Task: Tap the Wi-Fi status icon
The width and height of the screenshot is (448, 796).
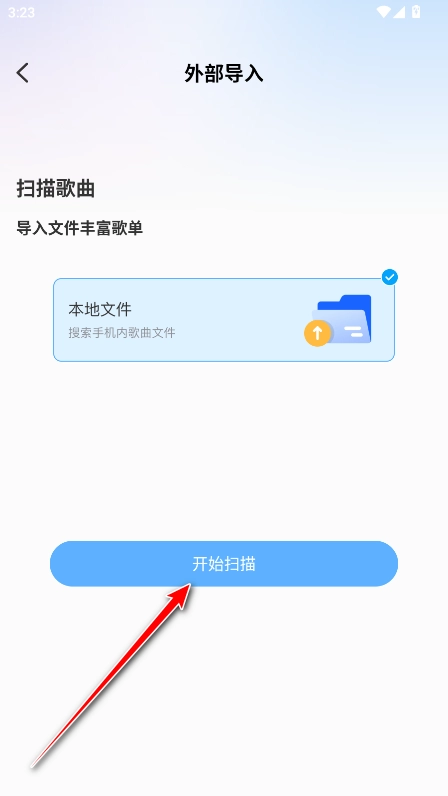Action: (384, 12)
